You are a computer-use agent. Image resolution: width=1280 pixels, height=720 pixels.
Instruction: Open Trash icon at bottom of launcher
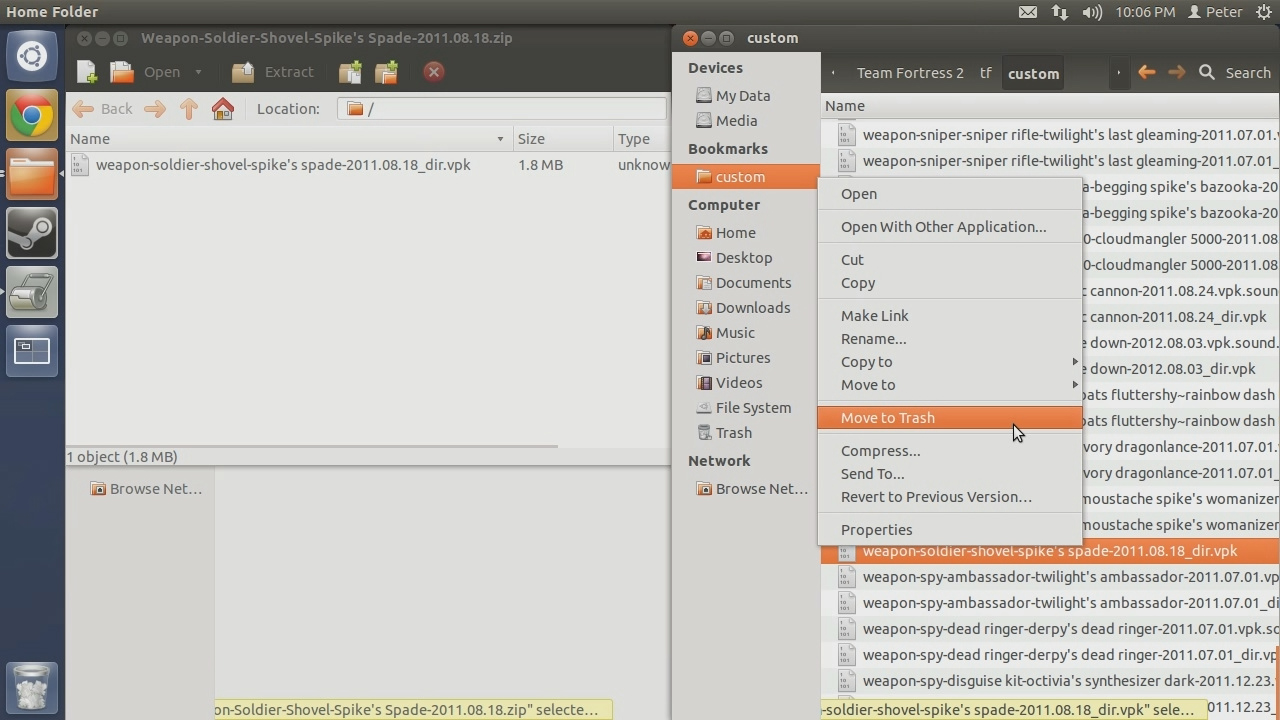click(x=32, y=687)
